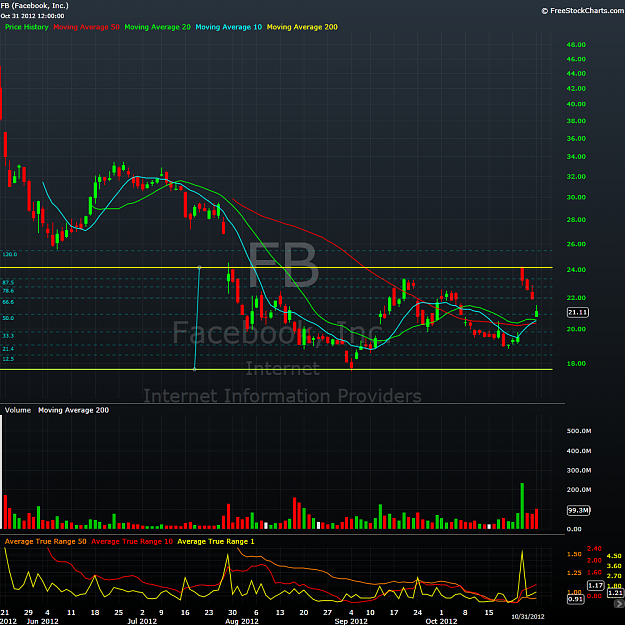
Task: Click the 66.6 Fibonacci level label
Action: pos(8,302)
